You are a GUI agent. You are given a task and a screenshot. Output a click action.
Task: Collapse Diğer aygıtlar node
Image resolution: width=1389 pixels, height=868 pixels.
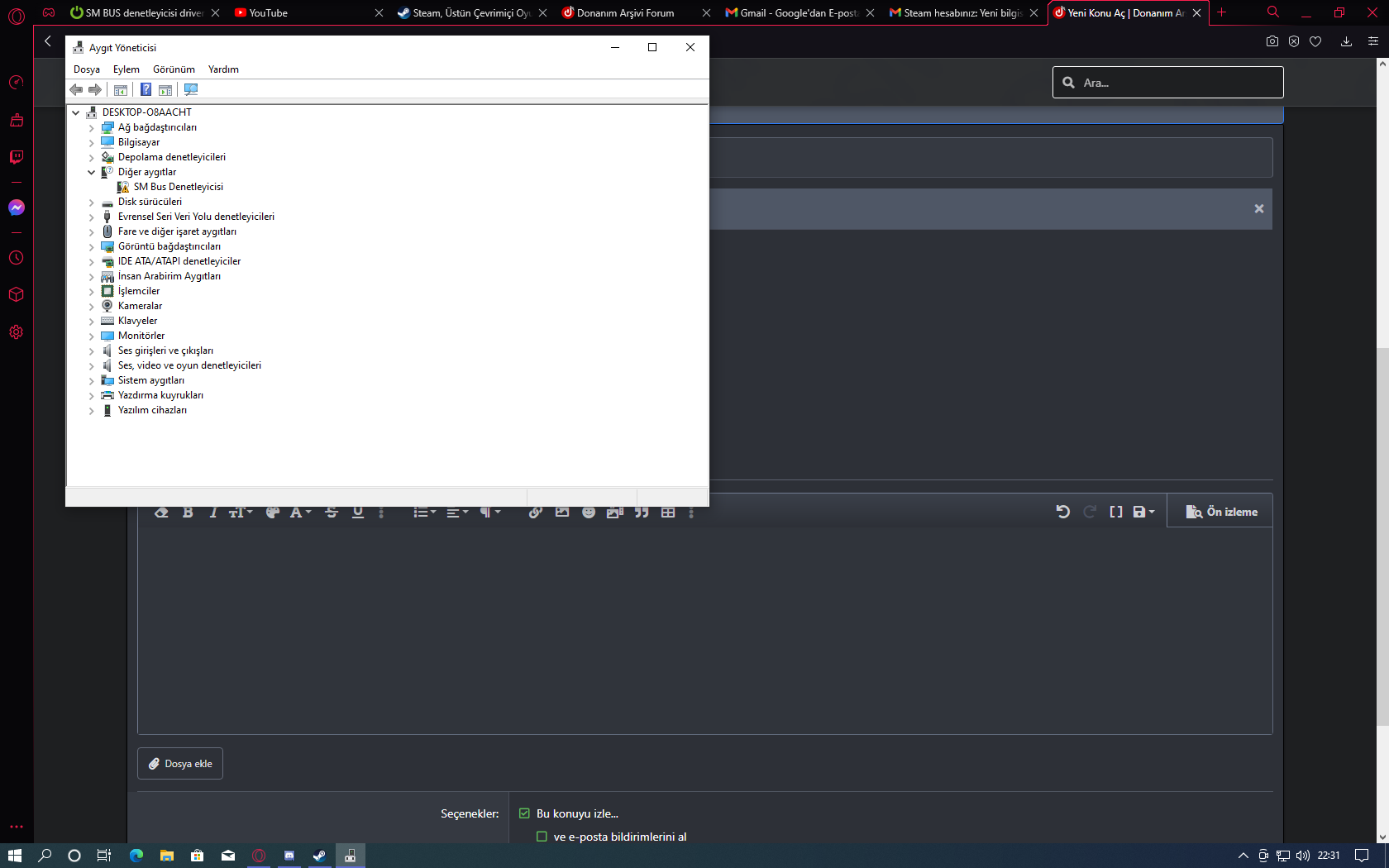click(x=91, y=172)
